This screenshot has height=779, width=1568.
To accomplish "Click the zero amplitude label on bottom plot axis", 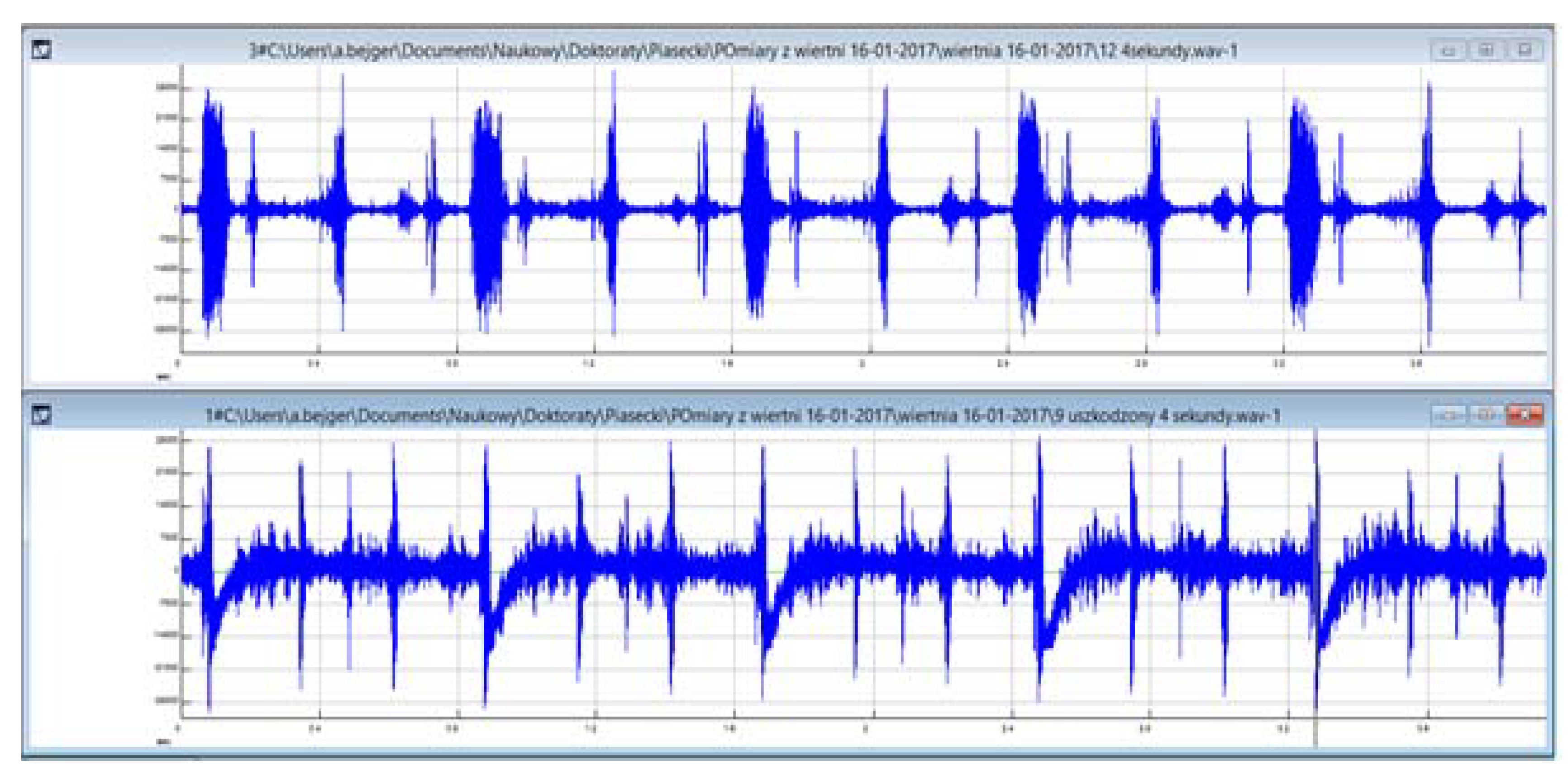I will (x=176, y=570).
